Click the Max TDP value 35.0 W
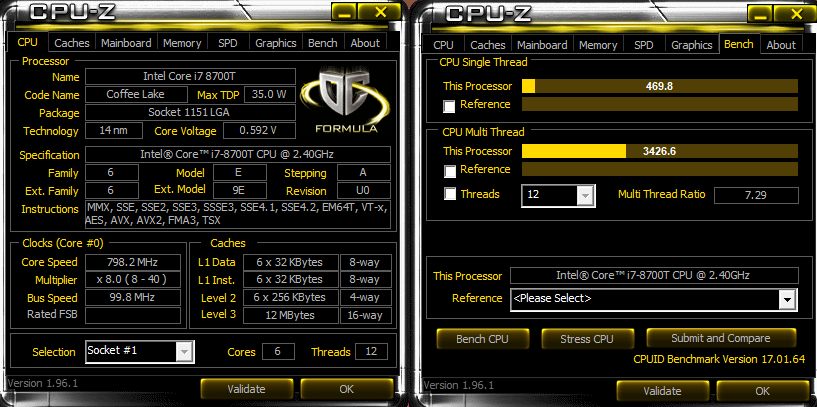The height and width of the screenshot is (407, 817). point(270,94)
